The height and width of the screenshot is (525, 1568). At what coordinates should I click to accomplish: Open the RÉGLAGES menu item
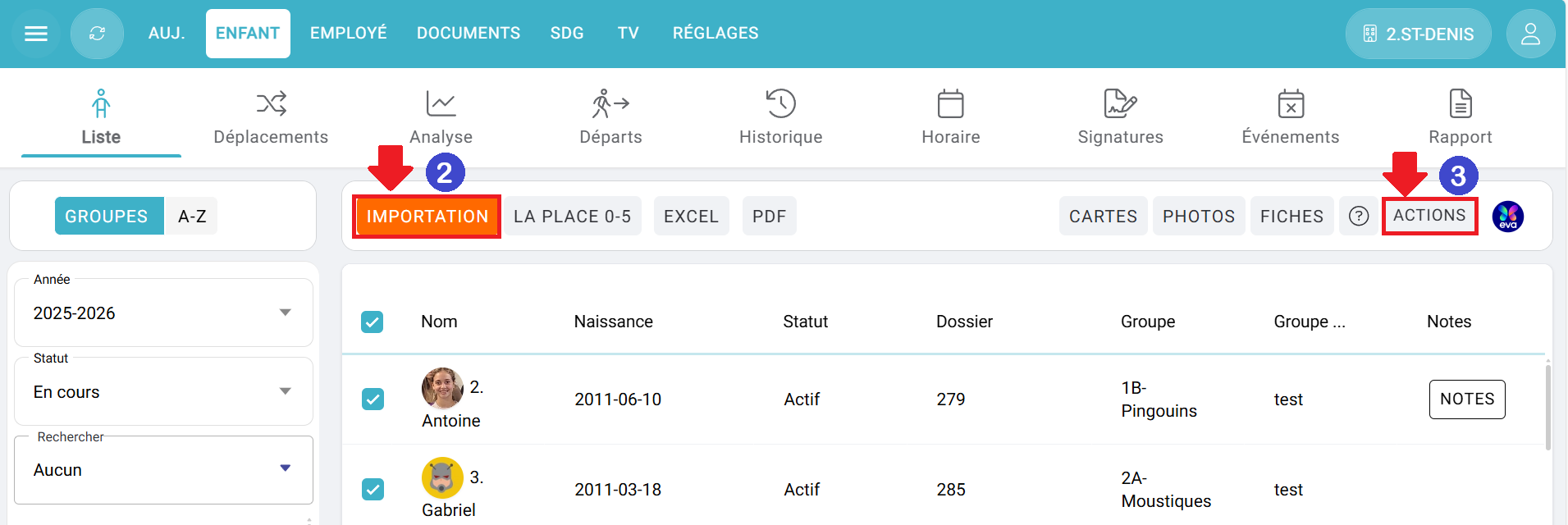[715, 34]
